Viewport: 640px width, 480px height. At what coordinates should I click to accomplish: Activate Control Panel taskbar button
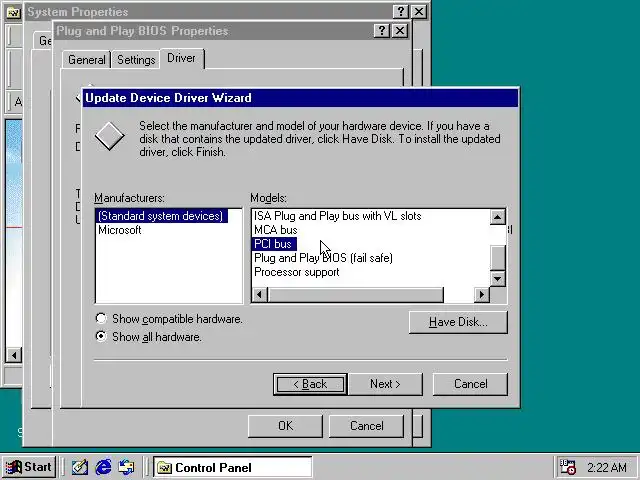tap(232, 467)
